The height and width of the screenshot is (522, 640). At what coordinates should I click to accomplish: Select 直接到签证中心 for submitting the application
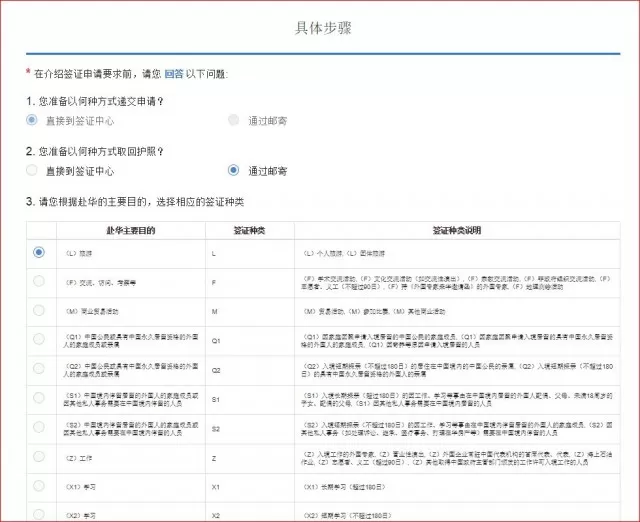31,120
